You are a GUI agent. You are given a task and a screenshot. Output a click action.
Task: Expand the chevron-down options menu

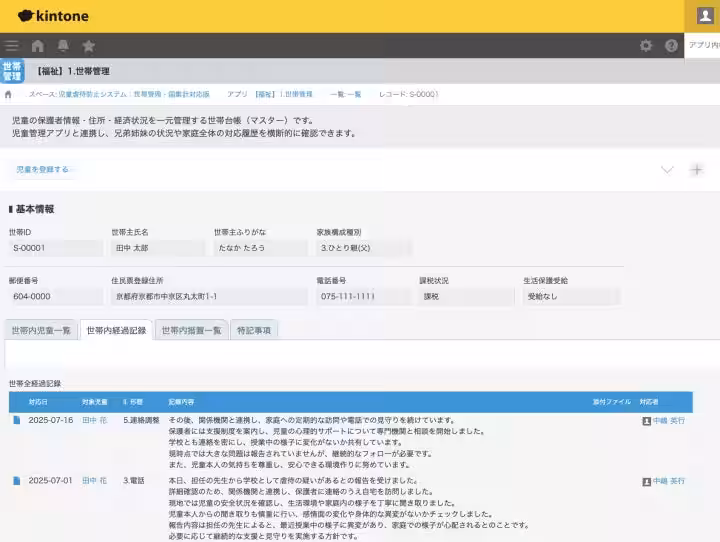667,169
